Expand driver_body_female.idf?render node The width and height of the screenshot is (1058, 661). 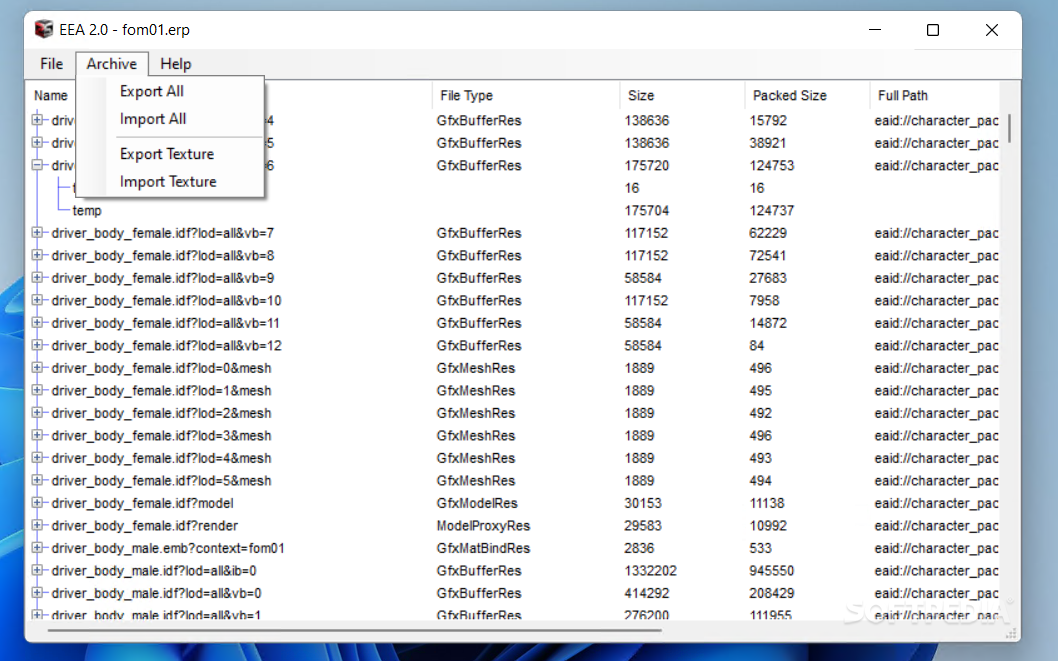(37, 525)
